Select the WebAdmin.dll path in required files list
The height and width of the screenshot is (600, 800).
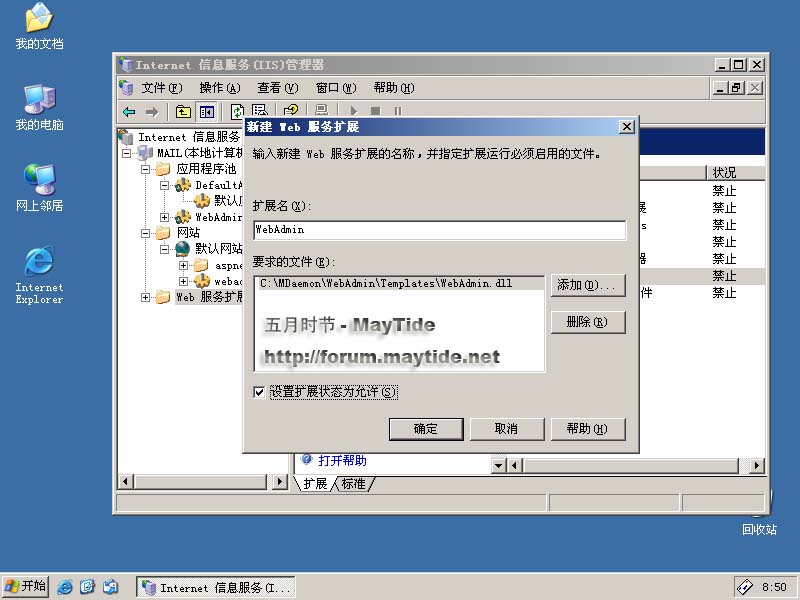[399, 283]
